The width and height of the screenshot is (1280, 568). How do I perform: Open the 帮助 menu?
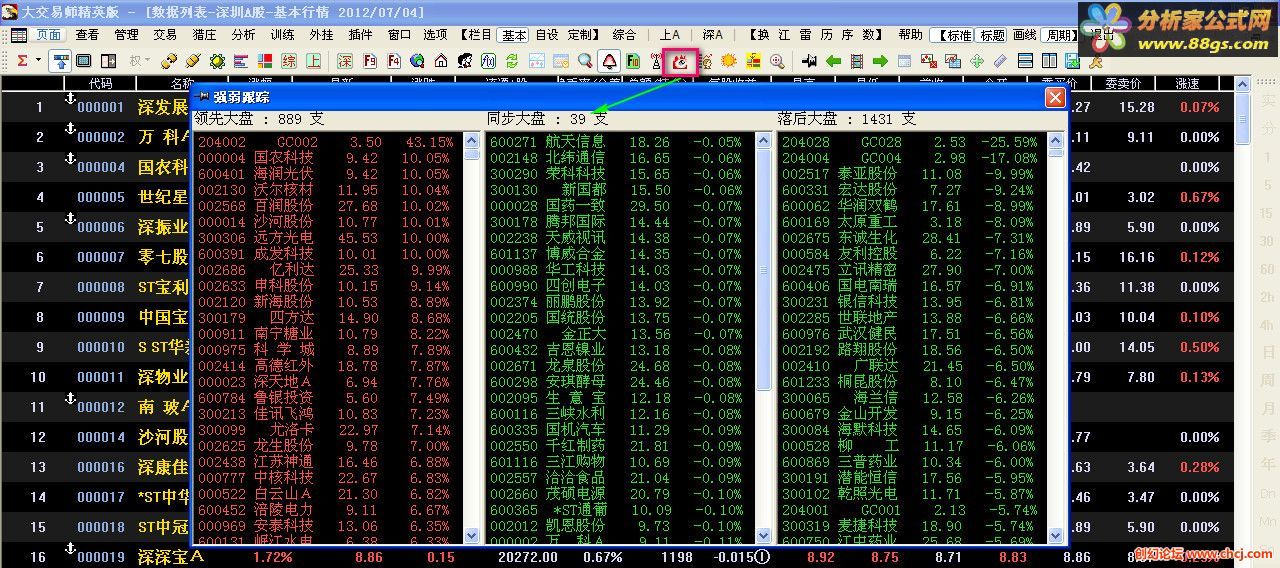tap(910, 34)
